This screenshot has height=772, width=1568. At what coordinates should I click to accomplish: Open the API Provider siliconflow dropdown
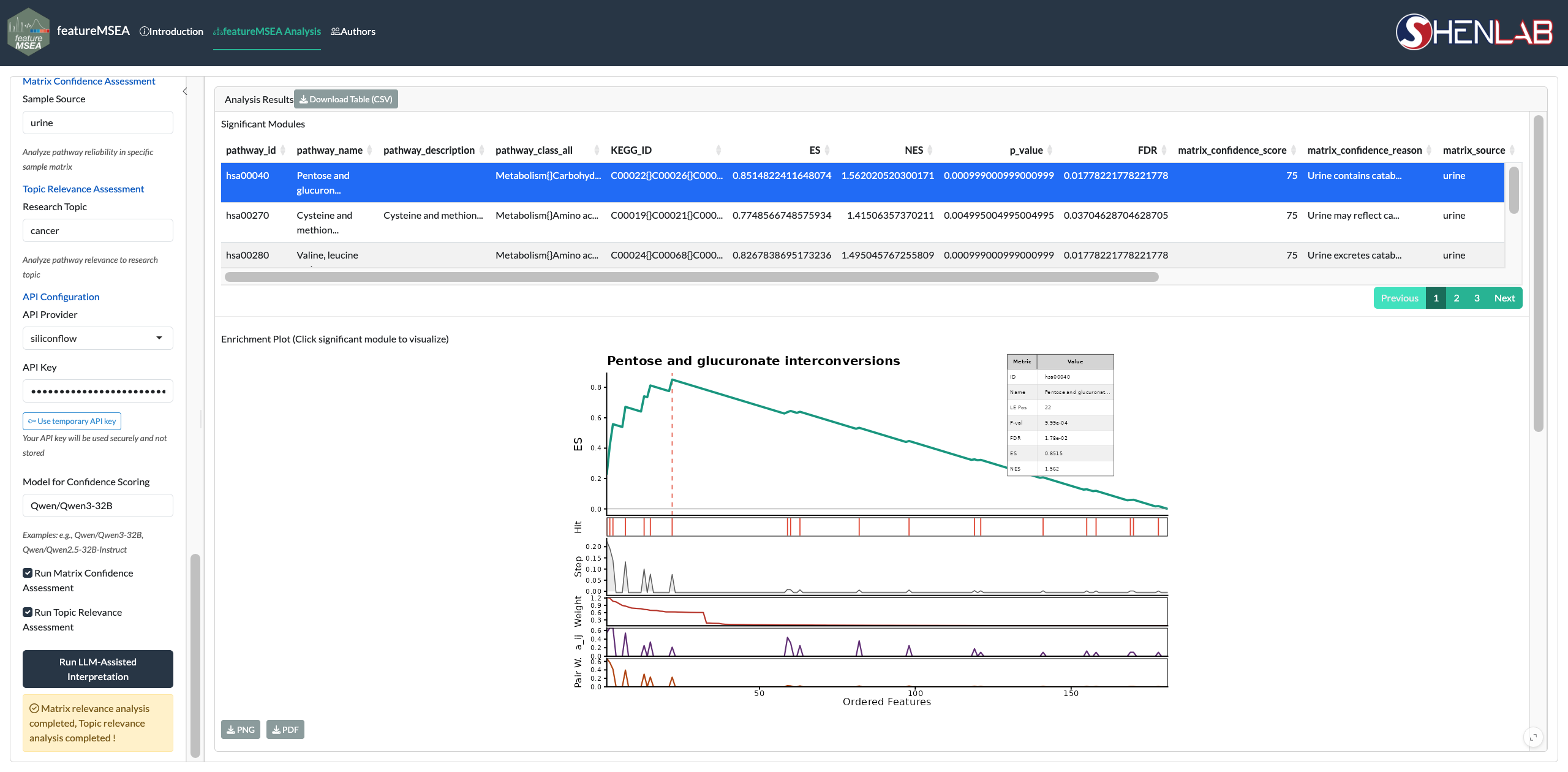[98, 338]
